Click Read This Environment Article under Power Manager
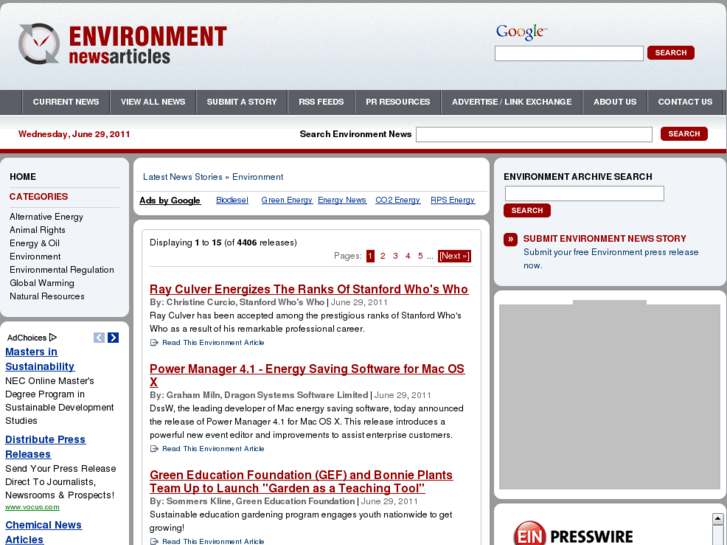Screen dimensions: 727x545 tap(213, 449)
